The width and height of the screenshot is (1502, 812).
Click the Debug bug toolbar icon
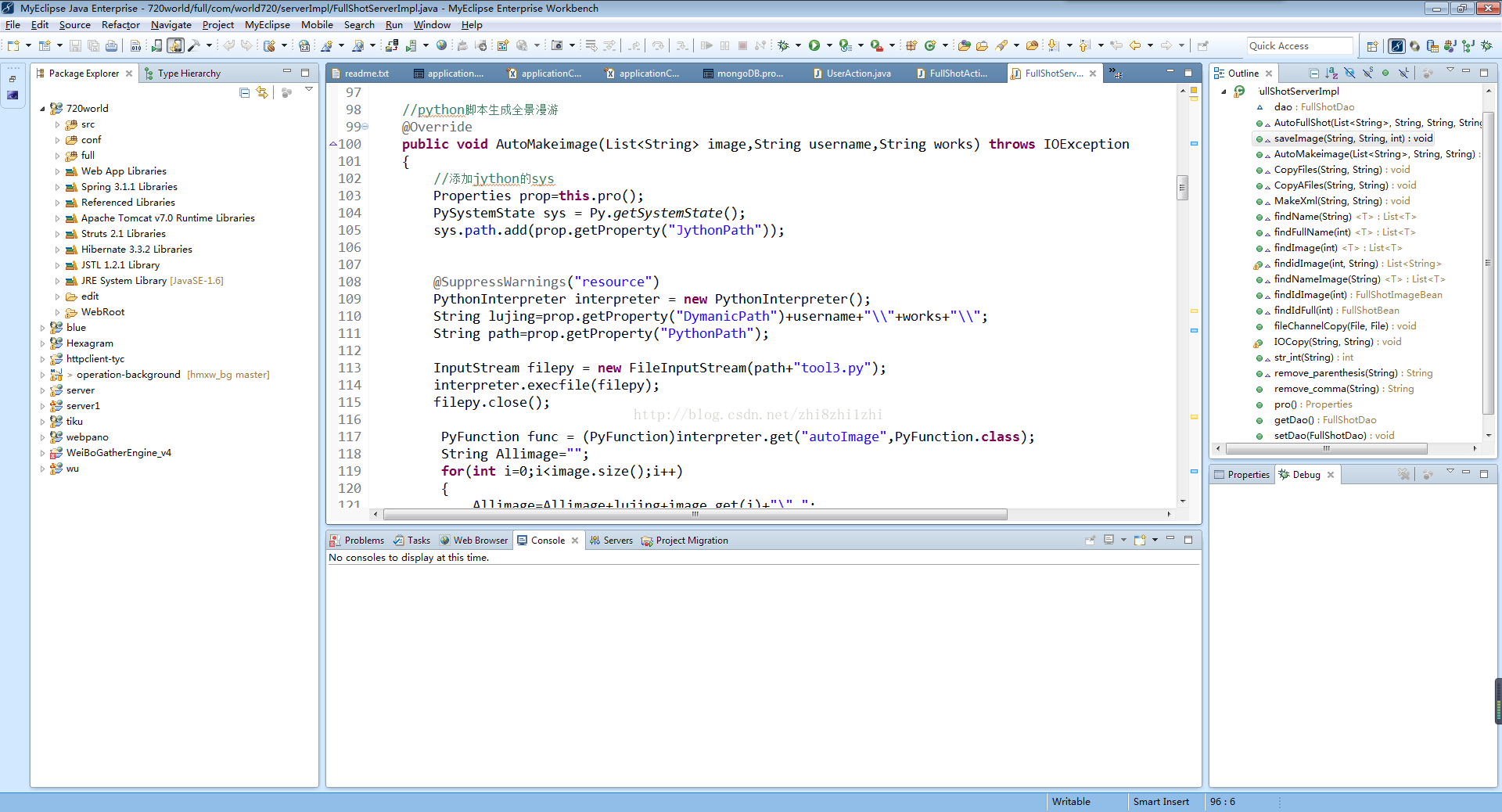[783, 45]
